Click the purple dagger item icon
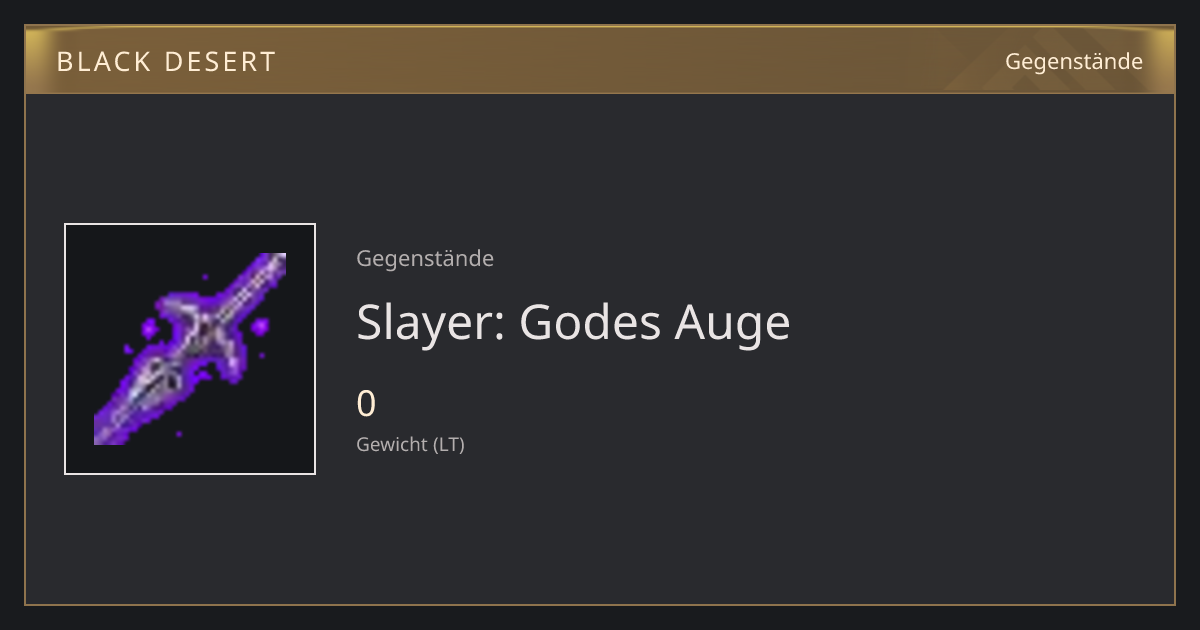1200x630 pixels. coord(190,349)
